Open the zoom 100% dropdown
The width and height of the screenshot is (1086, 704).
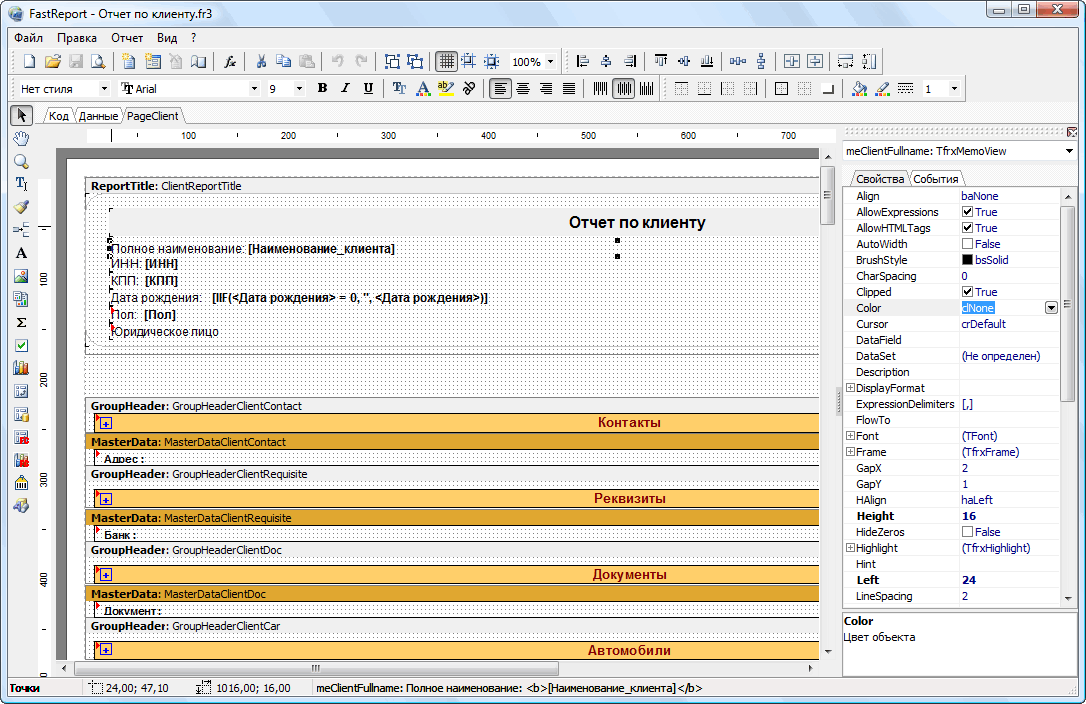pos(551,62)
